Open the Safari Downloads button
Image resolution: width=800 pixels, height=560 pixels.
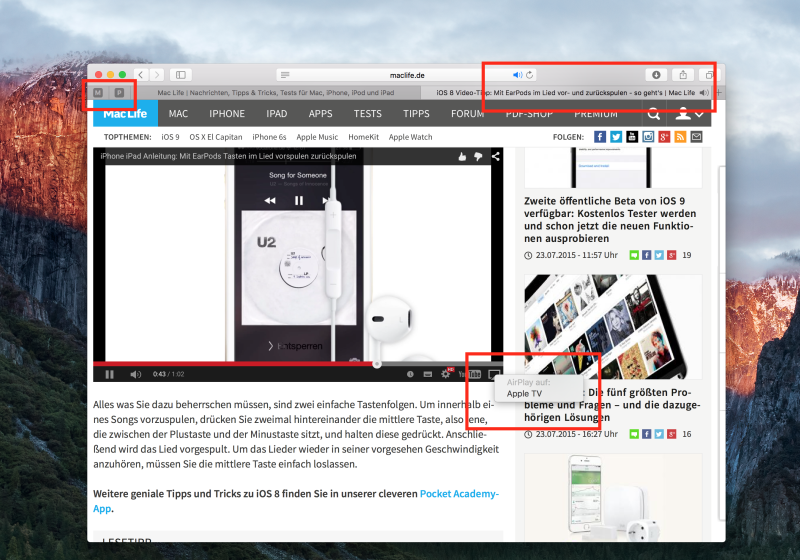click(656, 75)
